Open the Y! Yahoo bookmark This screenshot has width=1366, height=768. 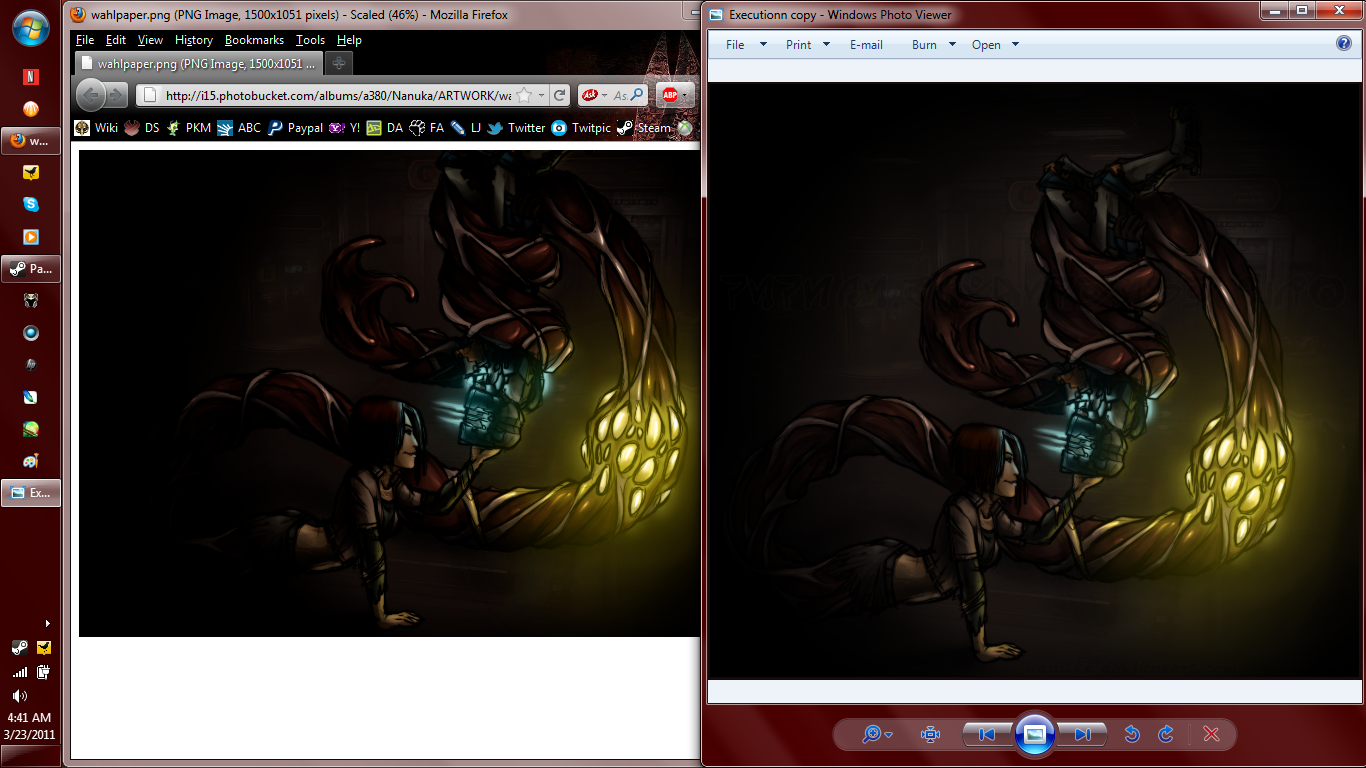click(345, 128)
